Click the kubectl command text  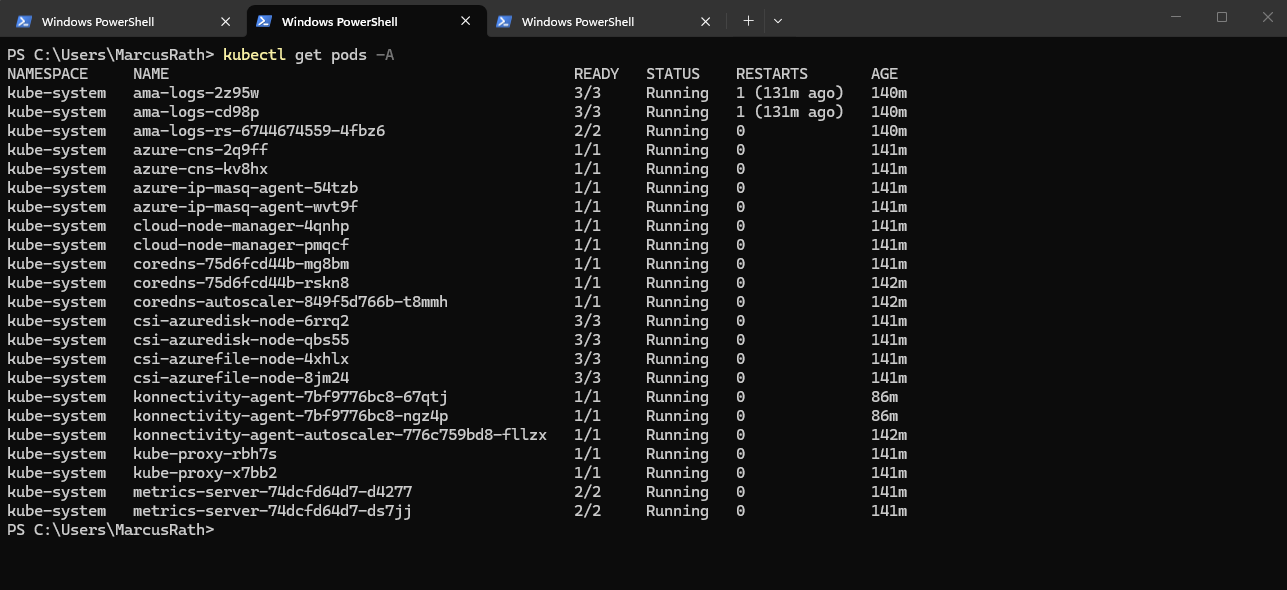click(254, 55)
